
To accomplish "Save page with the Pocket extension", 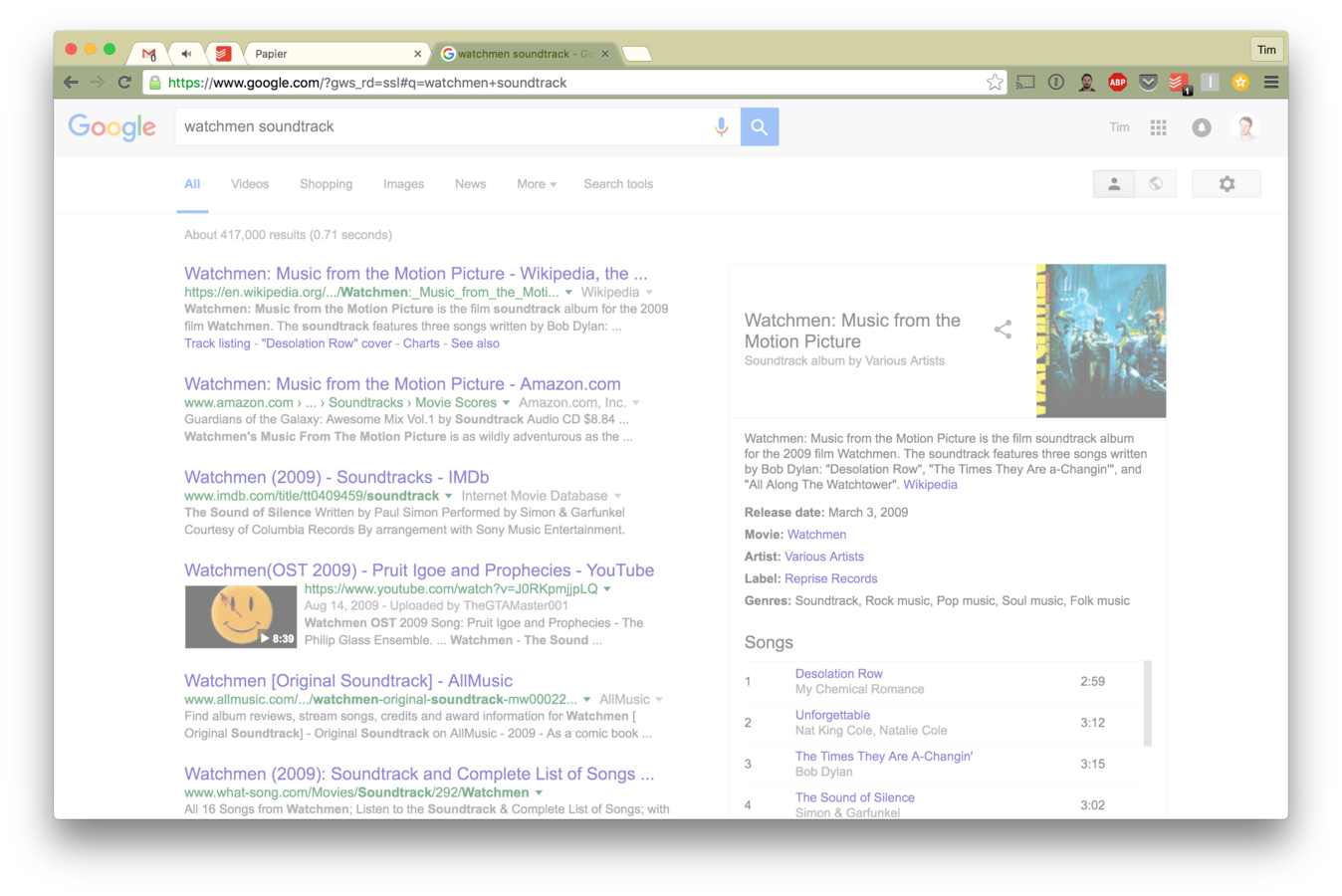I will tap(1148, 83).
